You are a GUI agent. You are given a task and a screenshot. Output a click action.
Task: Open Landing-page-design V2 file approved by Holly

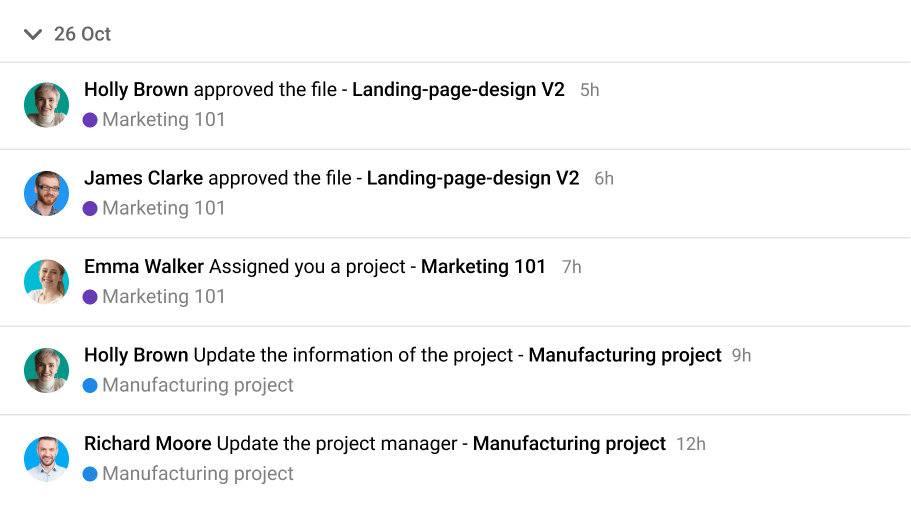[458, 89]
